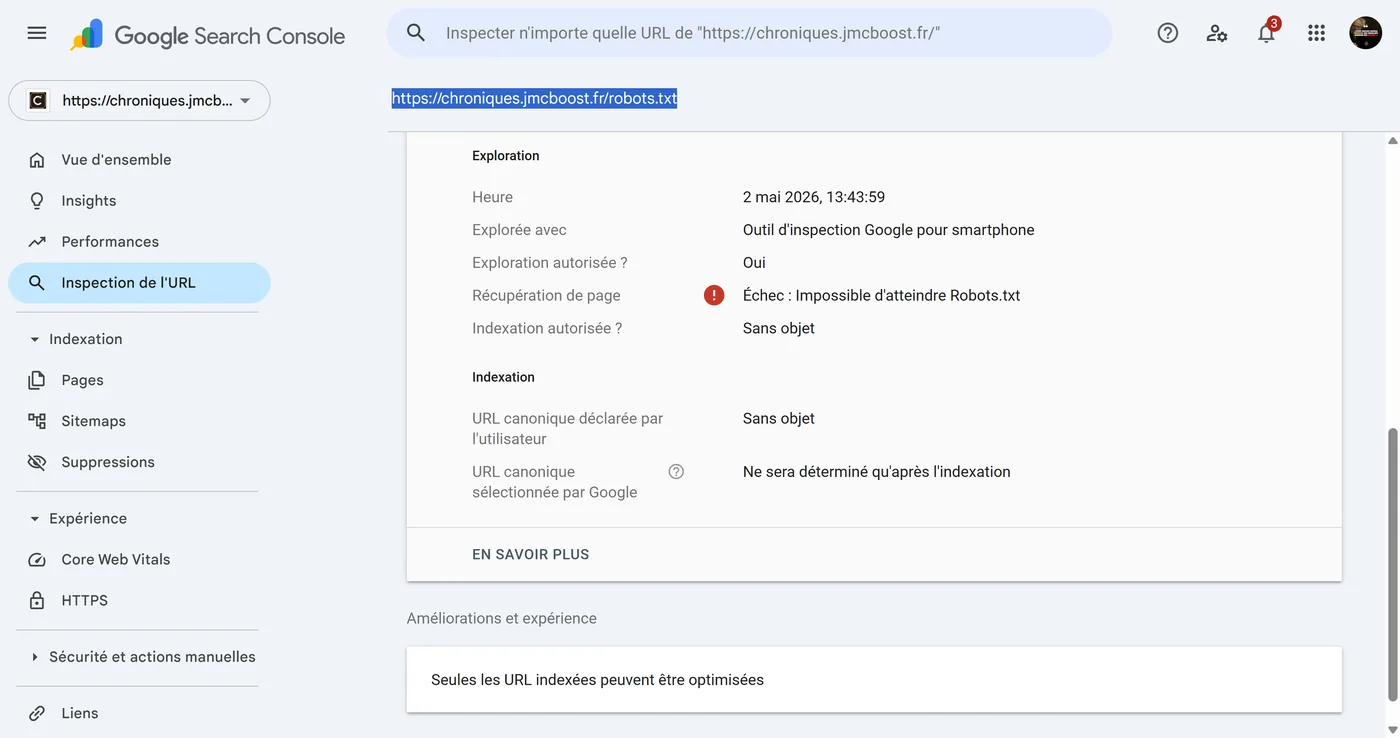Click the Vue d'ensemble home icon
Screen dimensions: 1400x738
click(37, 160)
